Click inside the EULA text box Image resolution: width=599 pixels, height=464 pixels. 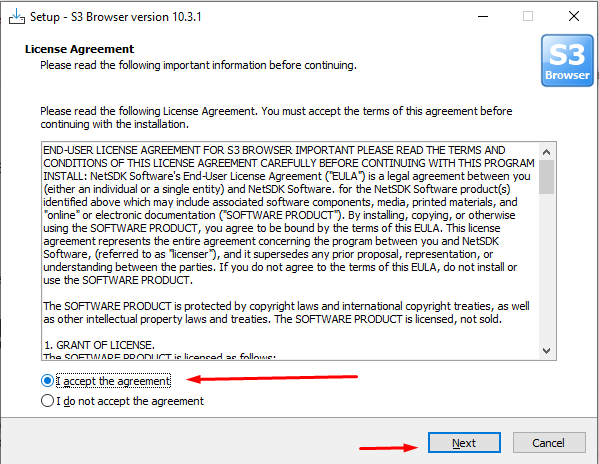tap(290, 251)
